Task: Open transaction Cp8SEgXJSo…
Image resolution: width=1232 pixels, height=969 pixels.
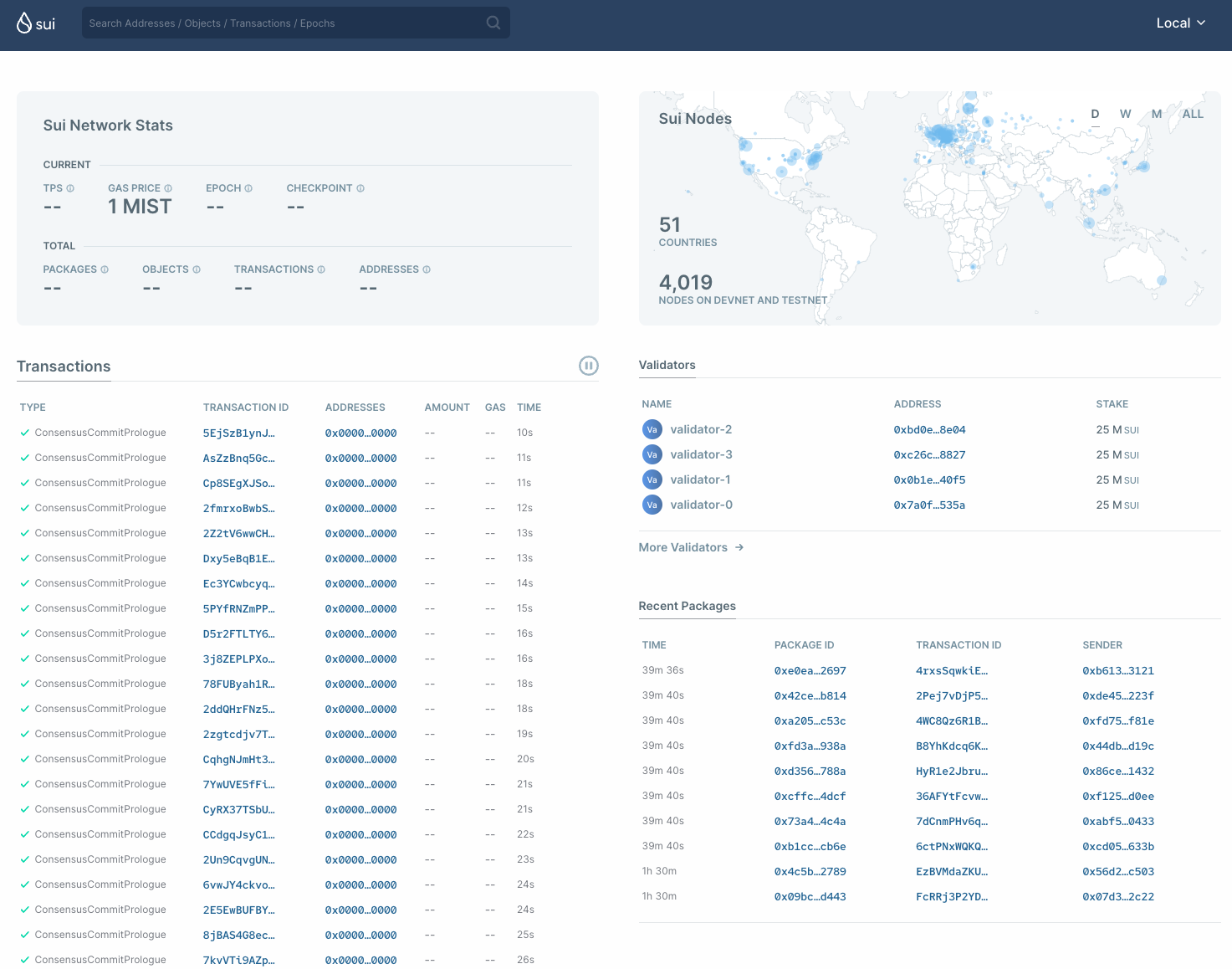Action: click(239, 483)
